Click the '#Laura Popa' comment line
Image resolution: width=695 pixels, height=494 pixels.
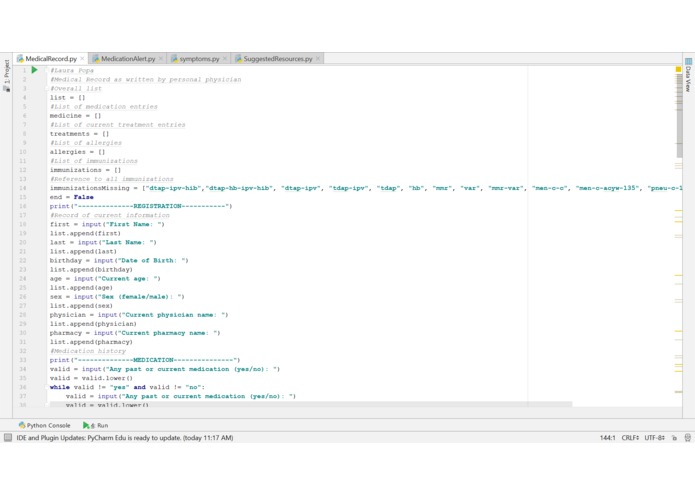(72, 70)
